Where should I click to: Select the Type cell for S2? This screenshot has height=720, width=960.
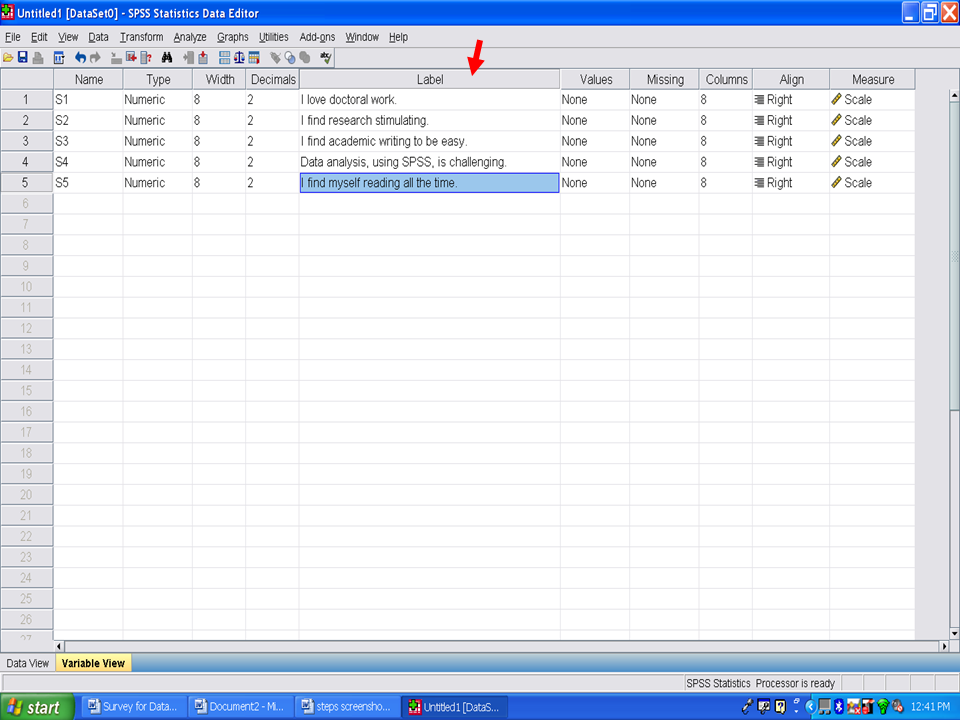click(x=158, y=120)
